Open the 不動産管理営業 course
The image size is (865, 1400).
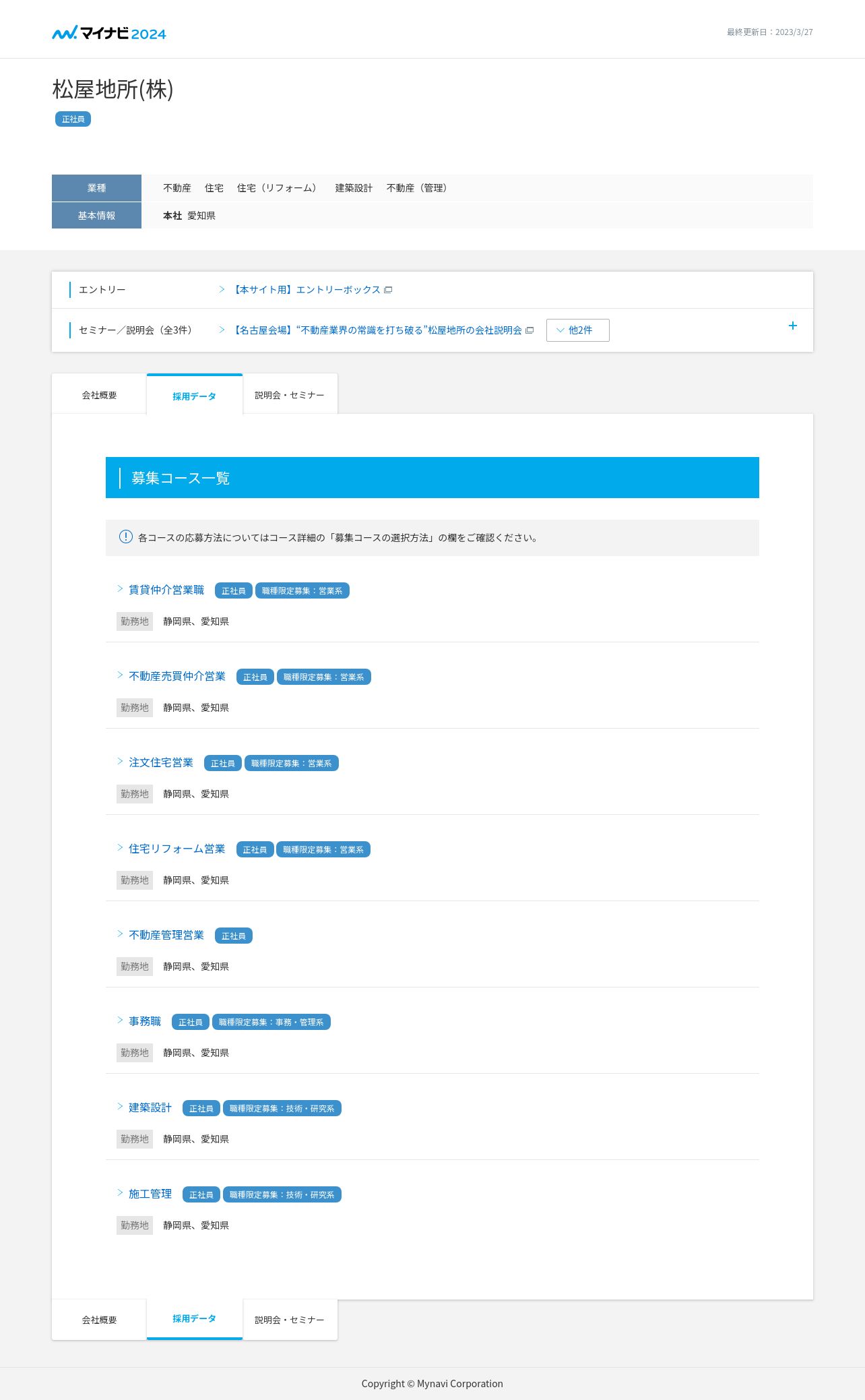[x=166, y=935]
